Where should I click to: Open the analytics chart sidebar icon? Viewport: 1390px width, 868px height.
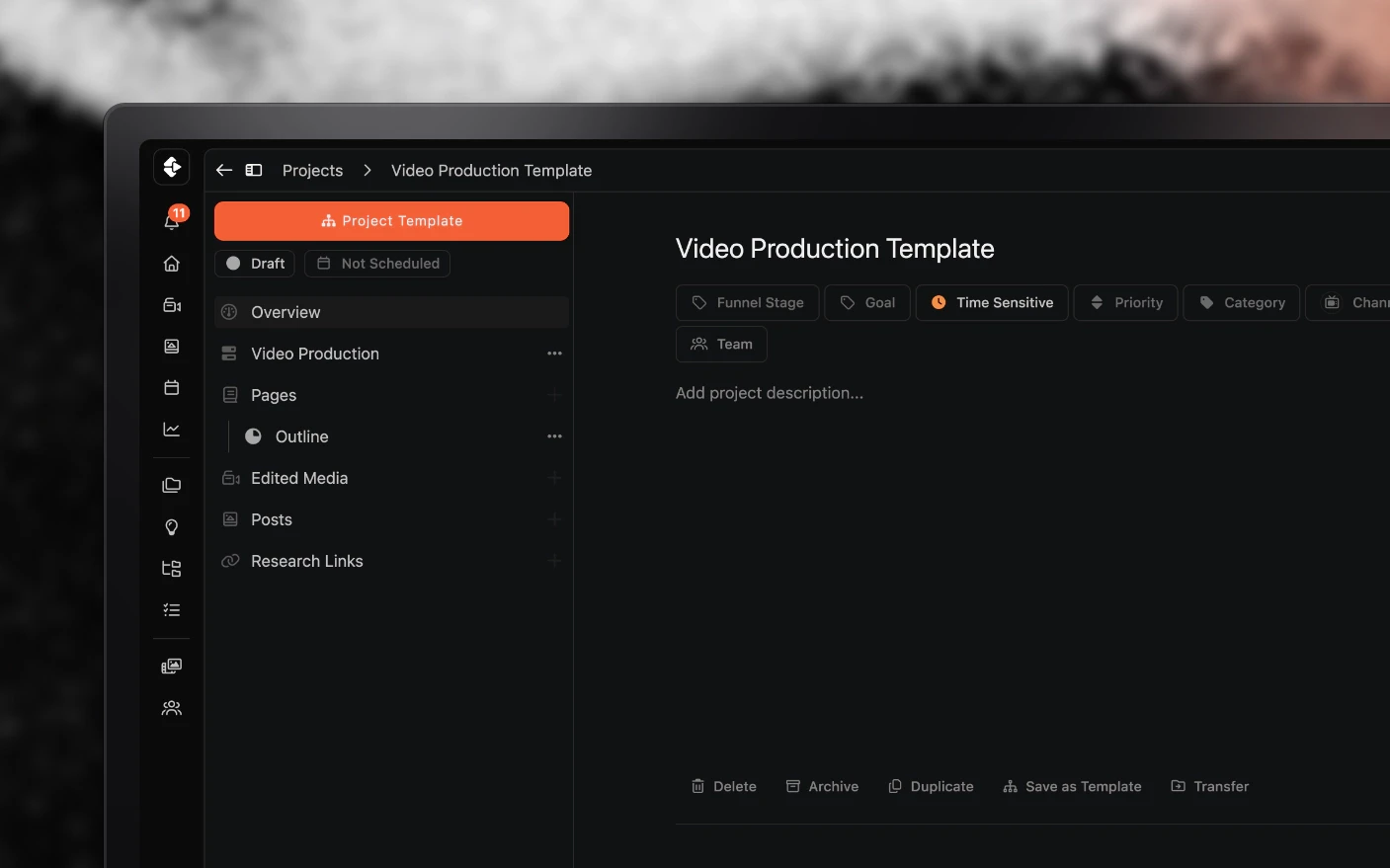pyautogui.click(x=172, y=430)
